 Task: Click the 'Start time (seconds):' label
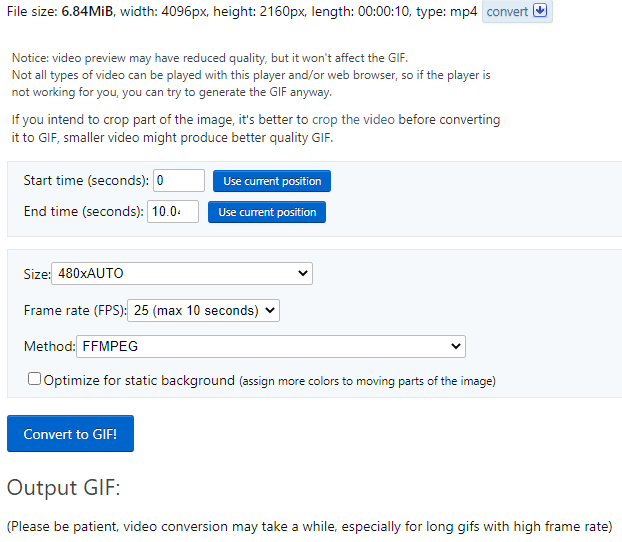point(86,181)
